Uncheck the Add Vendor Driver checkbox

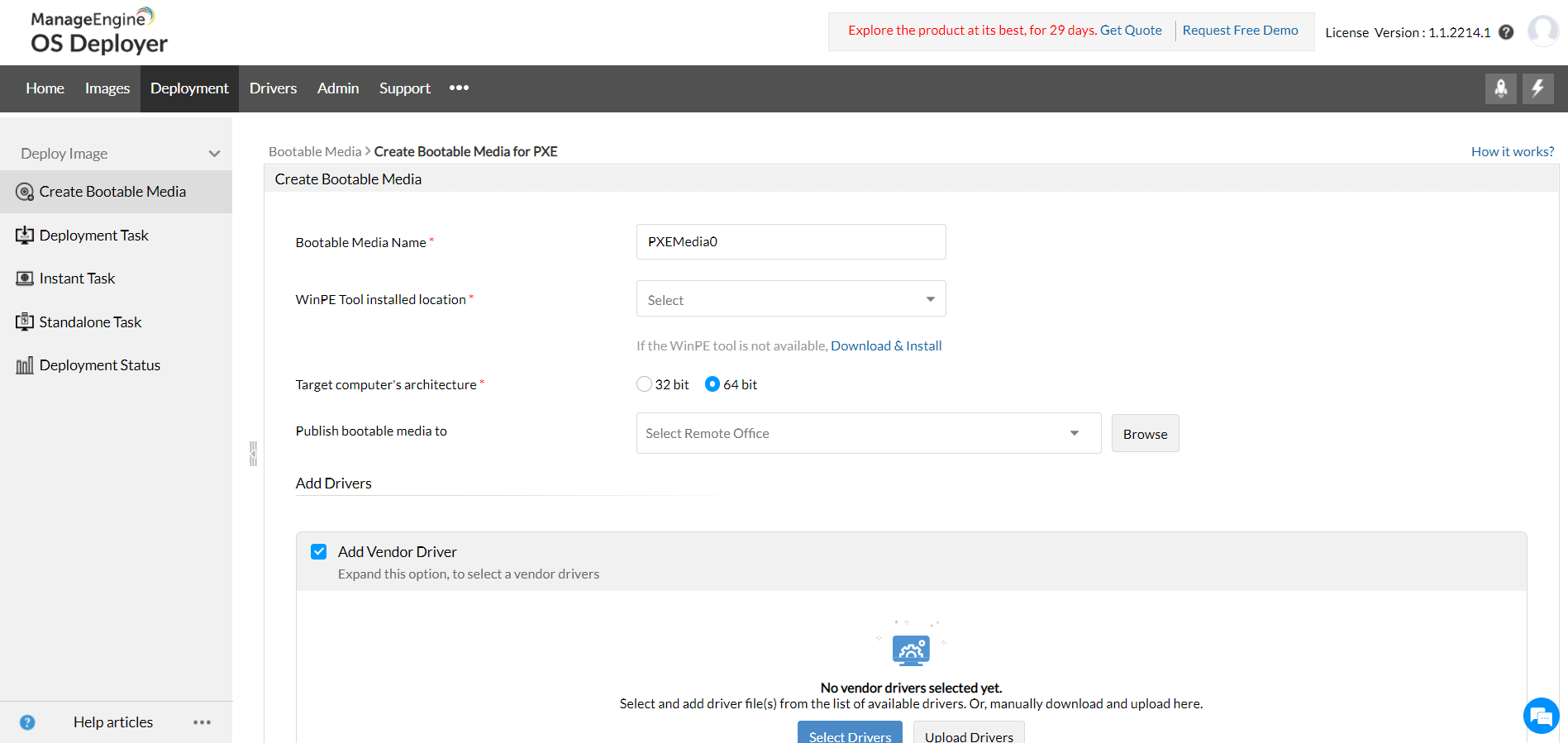click(318, 551)
